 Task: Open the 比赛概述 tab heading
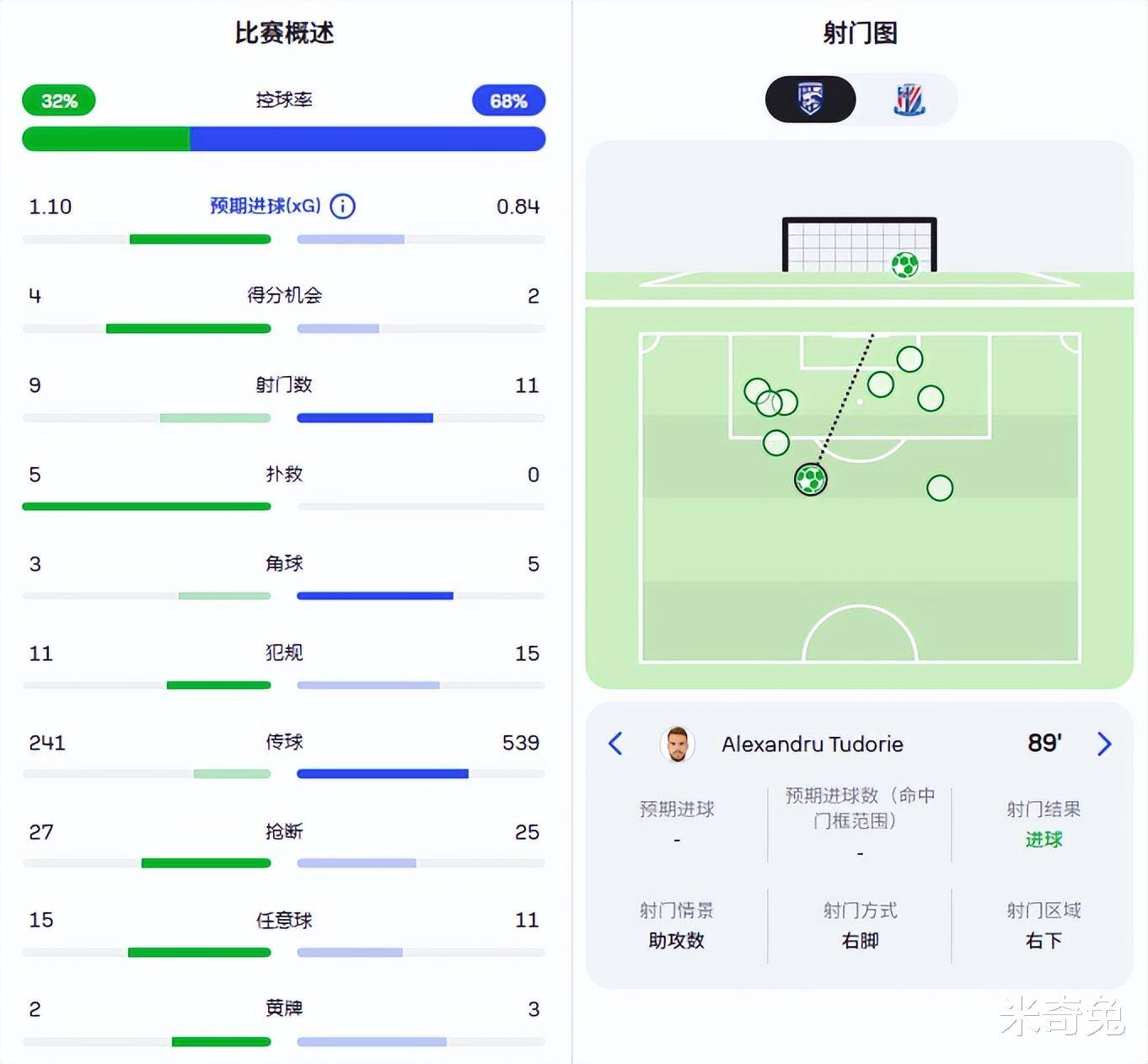point(284,33)
